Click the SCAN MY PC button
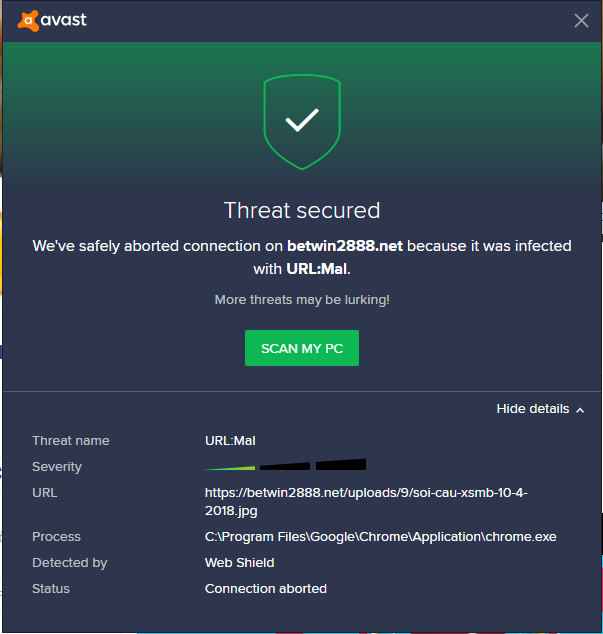 coord(301,348)
